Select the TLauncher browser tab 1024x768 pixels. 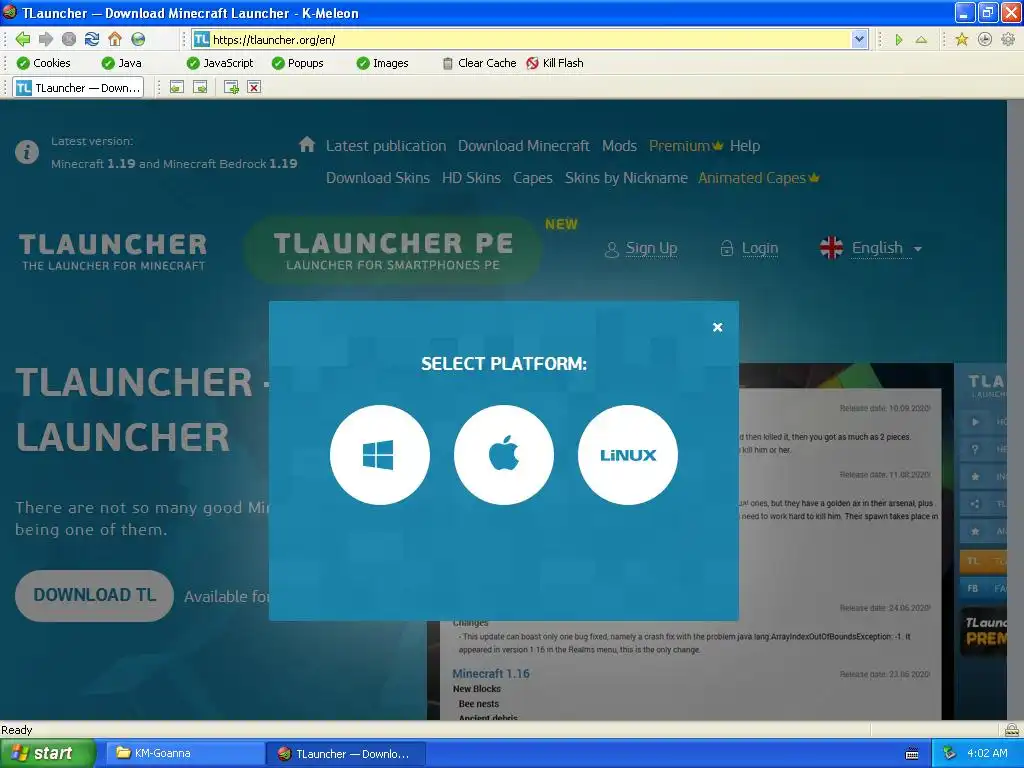coord(78,88)
